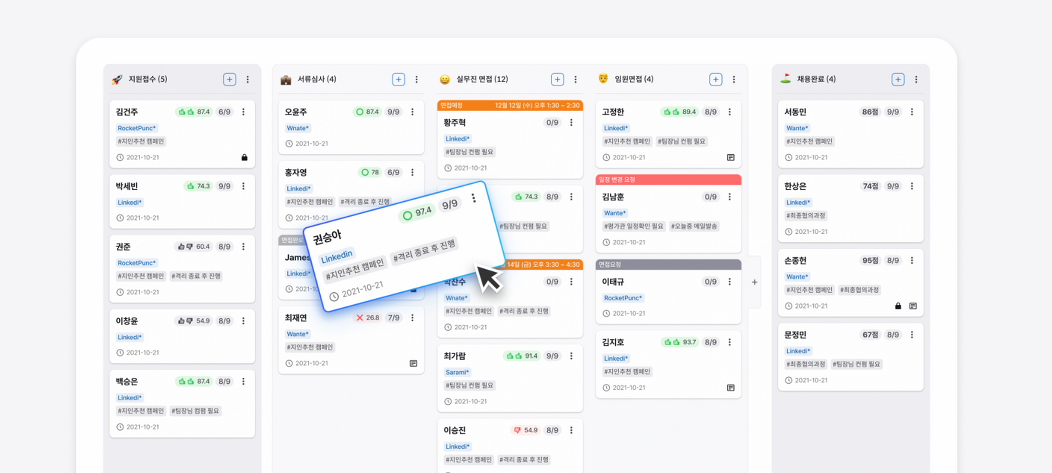Screen dimensions: 1052x473
Task: Open more options on 서동민 card
Action: point(912,112)
